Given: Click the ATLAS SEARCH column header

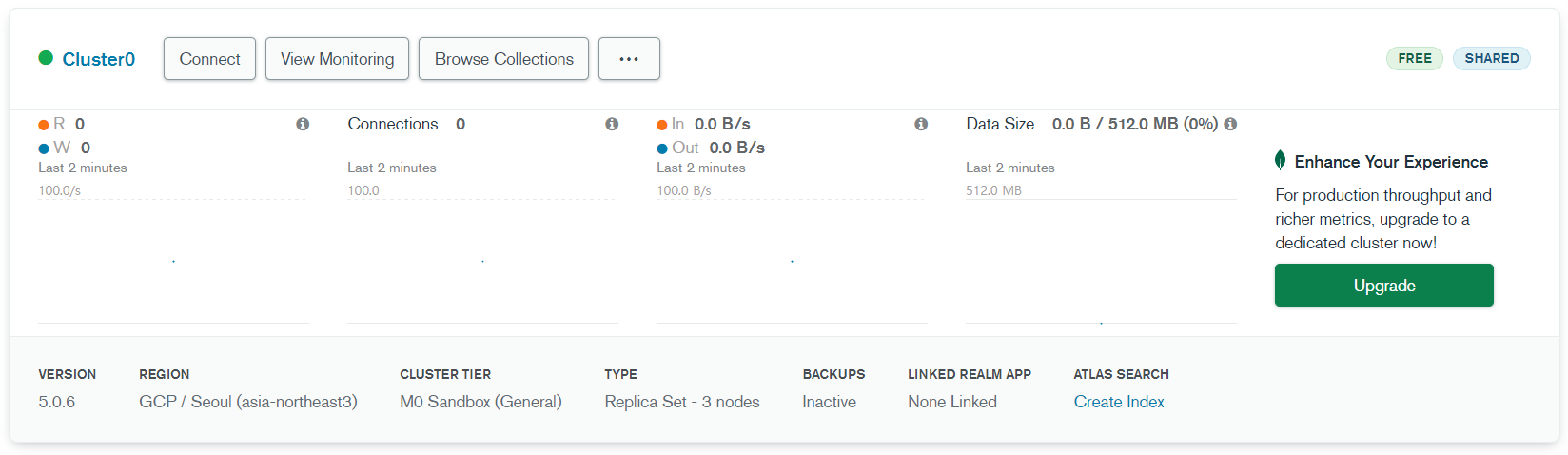Looking at the screenshot, I should click(x=1122, y=374).
